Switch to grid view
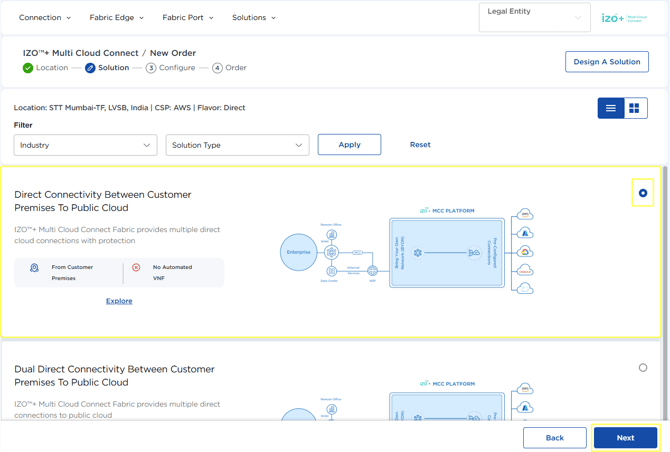The image size is (670, 452). [x=635, y=108]
